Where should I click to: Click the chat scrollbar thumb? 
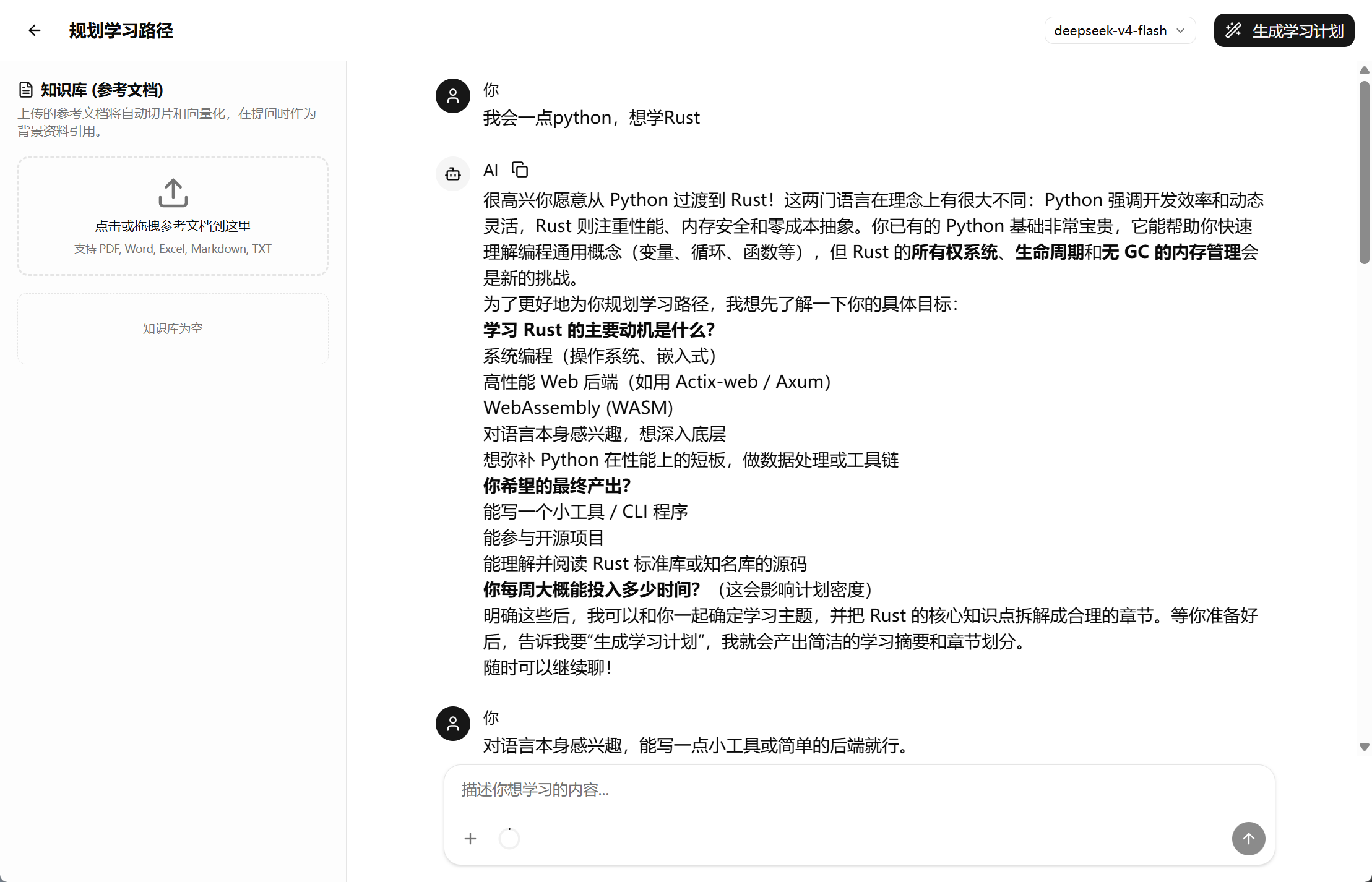point(1365,173)
